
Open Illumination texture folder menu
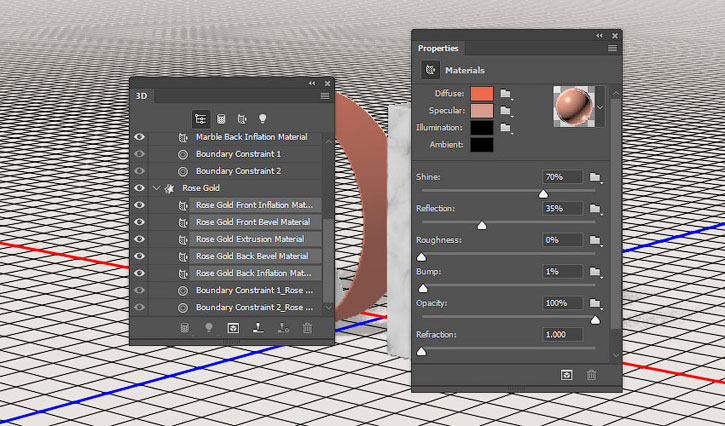click(506, 128)
